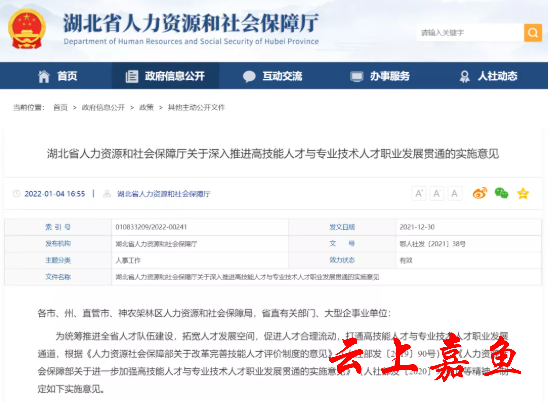Open the 办事服务 menu item
The image size is (548, 407).
coord(380,76)
